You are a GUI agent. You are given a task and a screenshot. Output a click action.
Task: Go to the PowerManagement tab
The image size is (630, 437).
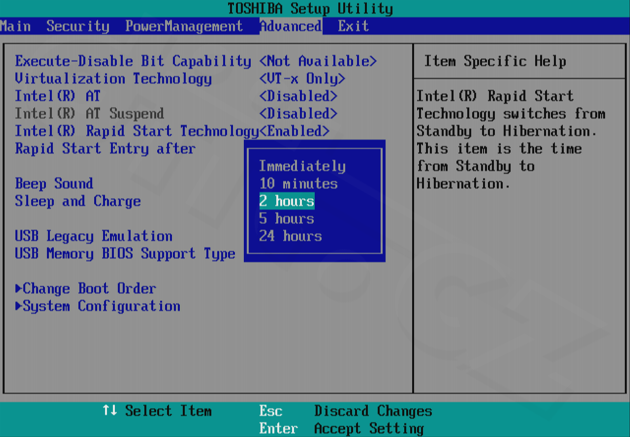184,26
